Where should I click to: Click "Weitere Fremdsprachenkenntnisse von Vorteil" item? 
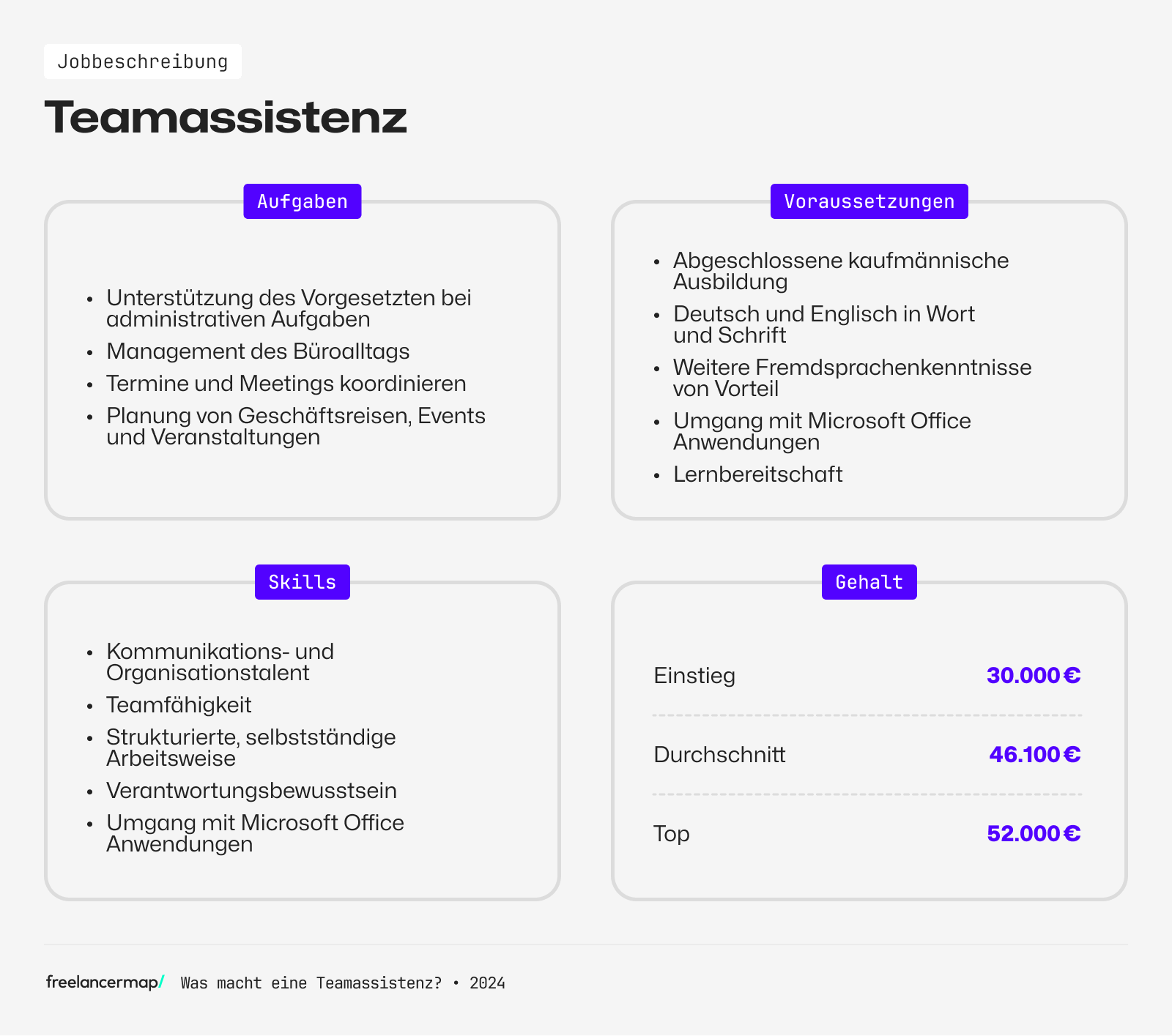pos(852,378)
